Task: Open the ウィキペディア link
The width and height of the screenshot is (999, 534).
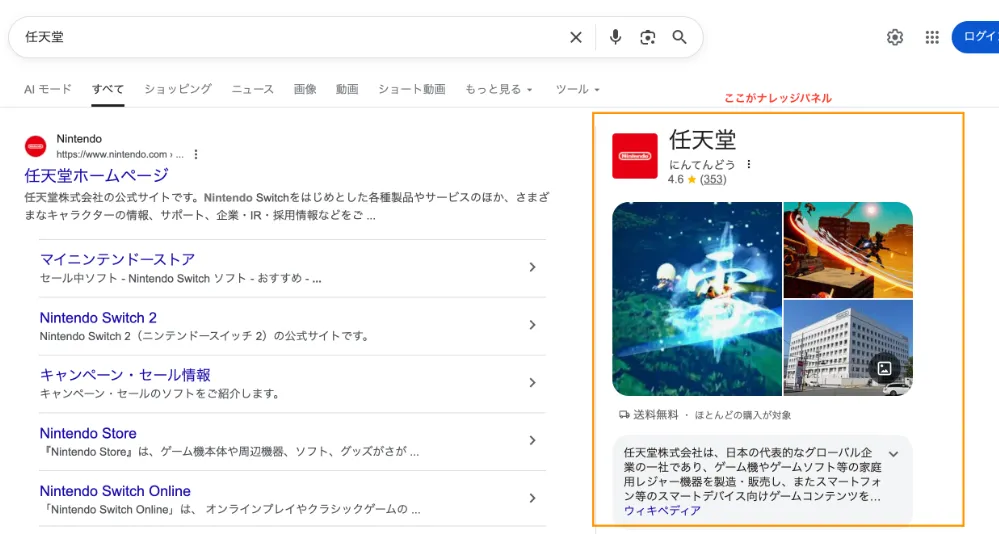Action: (662, 511)
